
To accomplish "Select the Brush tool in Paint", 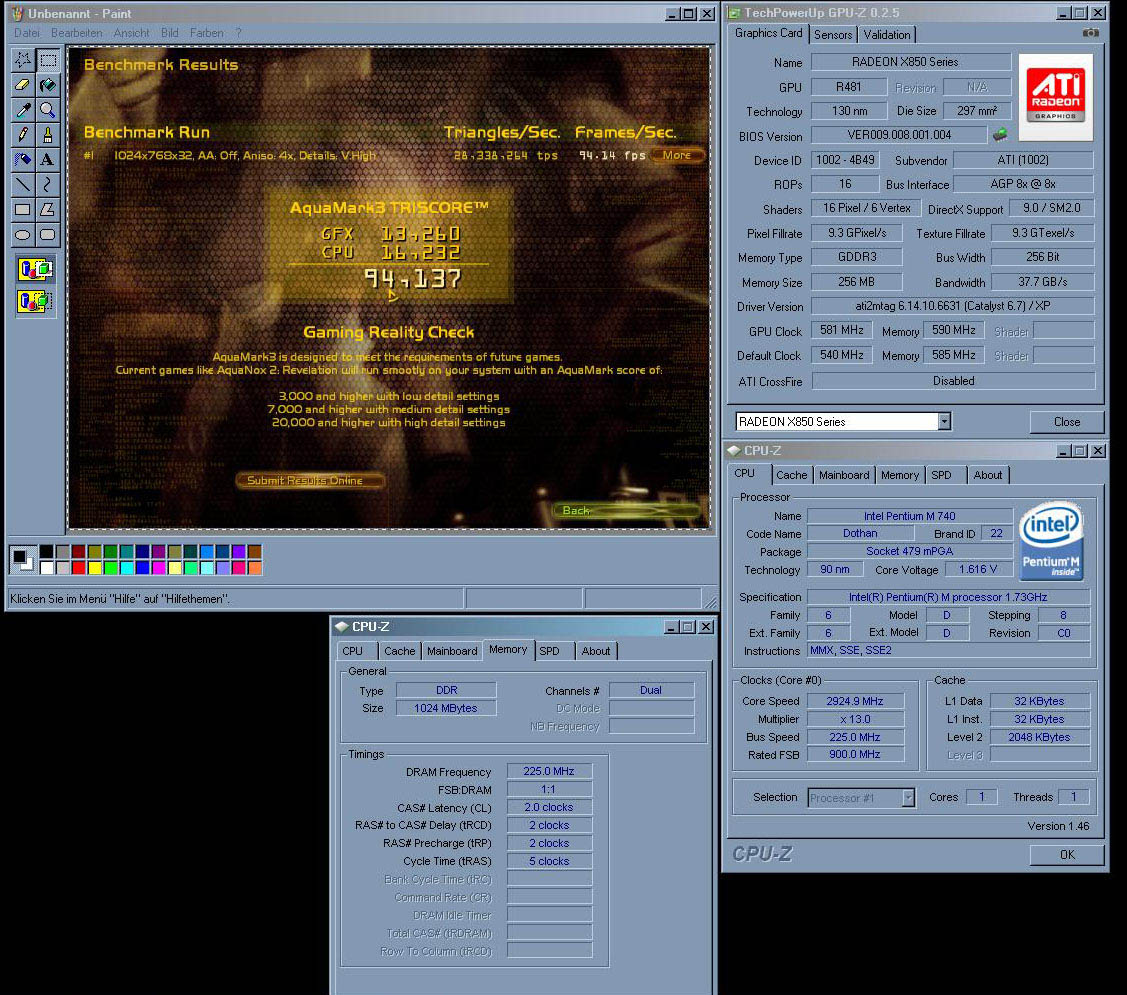I will point(48,134).
